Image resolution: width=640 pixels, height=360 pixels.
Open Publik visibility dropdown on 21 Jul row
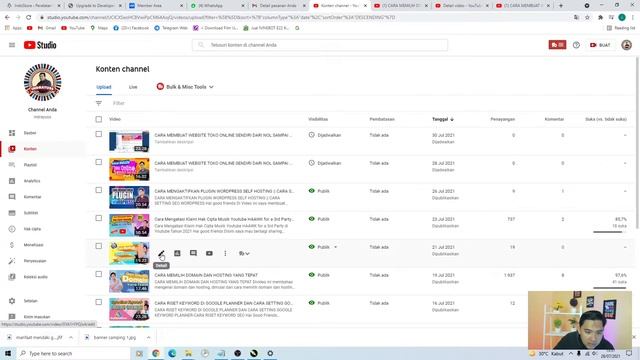point(336,247)
